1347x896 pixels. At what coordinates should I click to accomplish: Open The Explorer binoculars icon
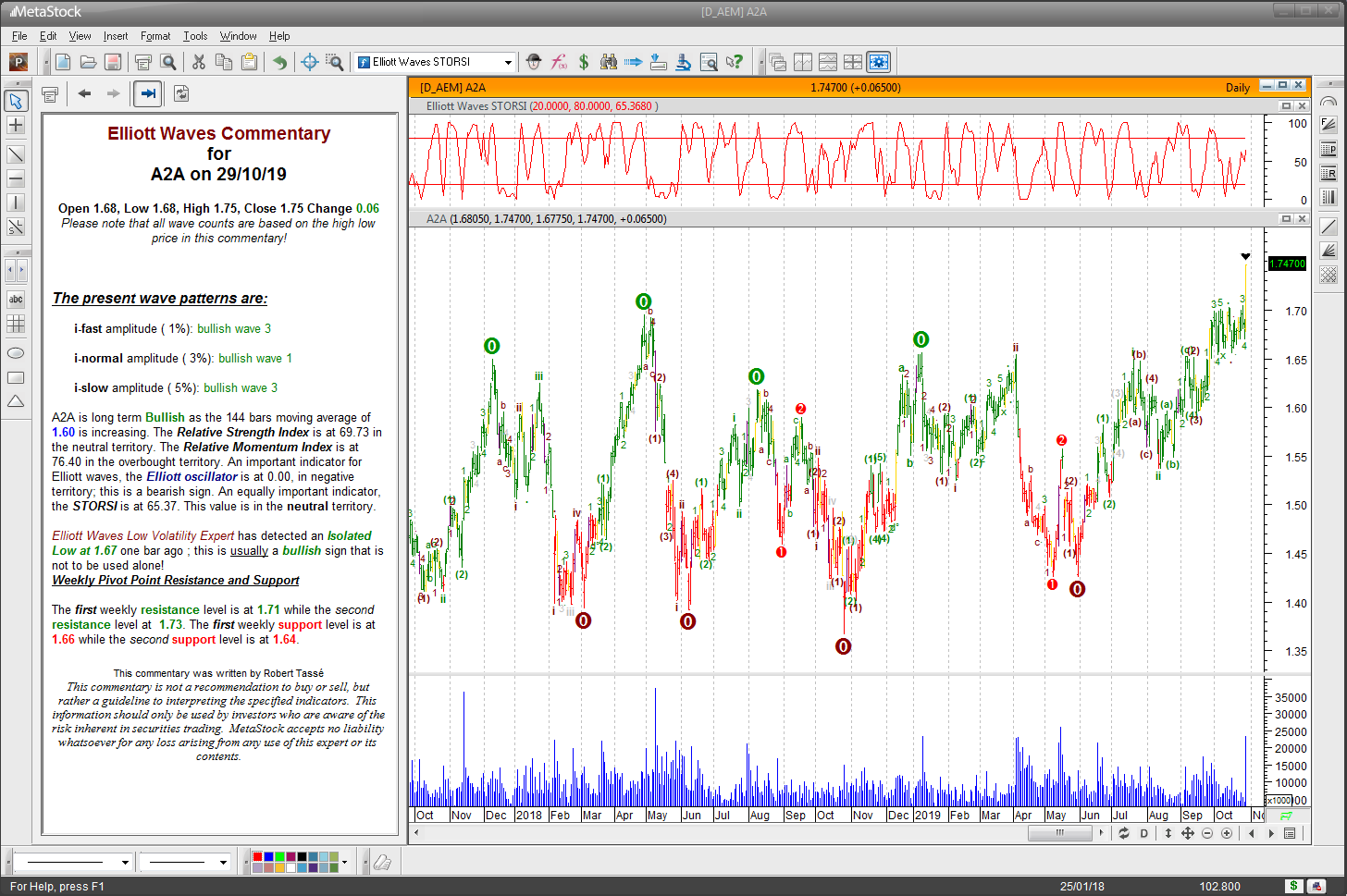point(609,62)
